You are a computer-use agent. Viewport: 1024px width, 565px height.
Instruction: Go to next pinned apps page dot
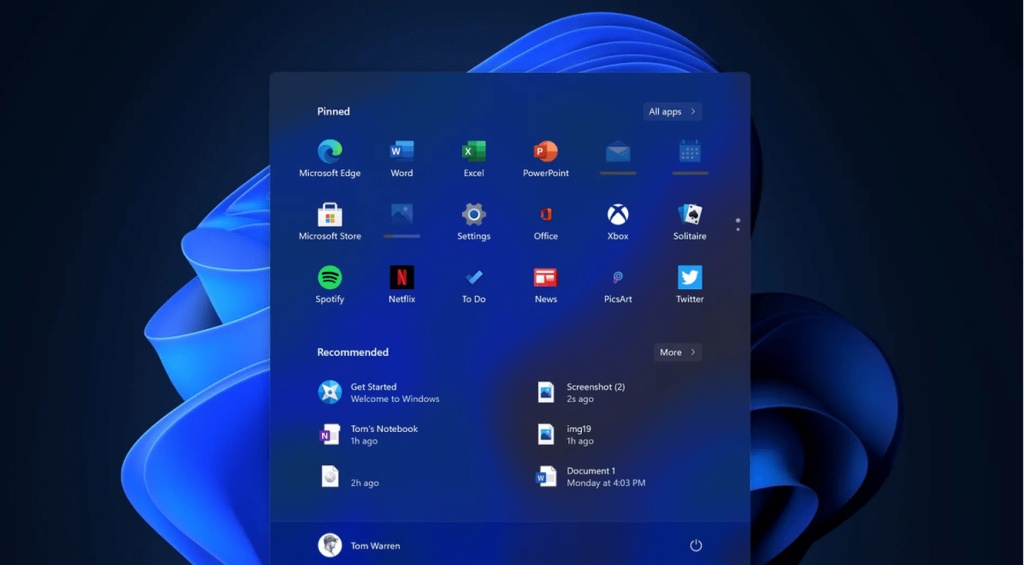(738, 229)
